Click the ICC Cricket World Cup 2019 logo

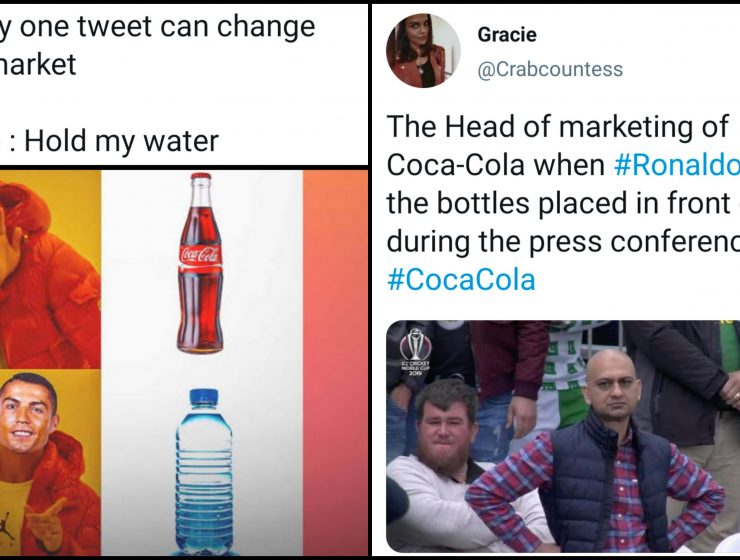(415, 351)
